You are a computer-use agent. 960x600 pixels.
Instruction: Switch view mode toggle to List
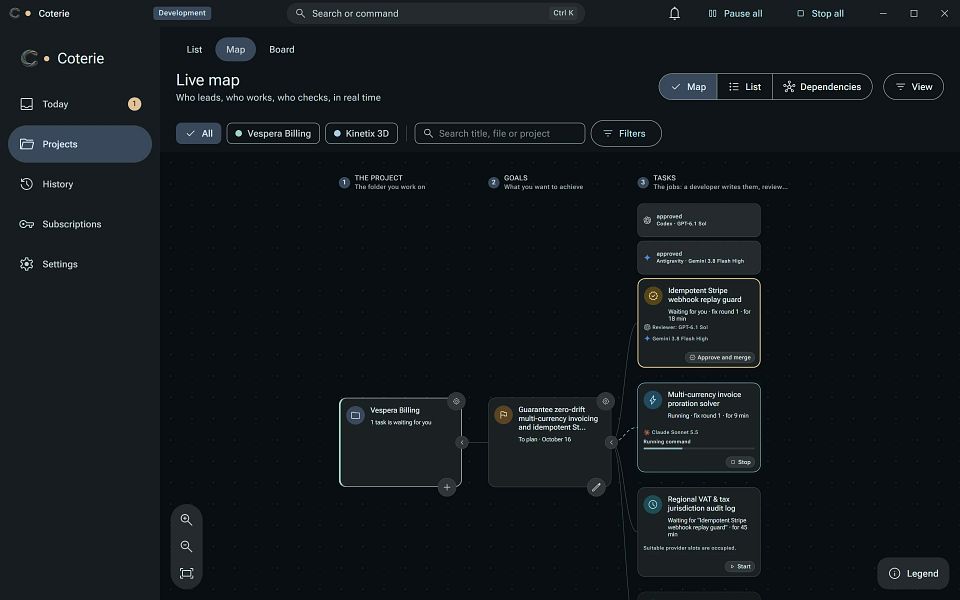[x=745, y=87]
